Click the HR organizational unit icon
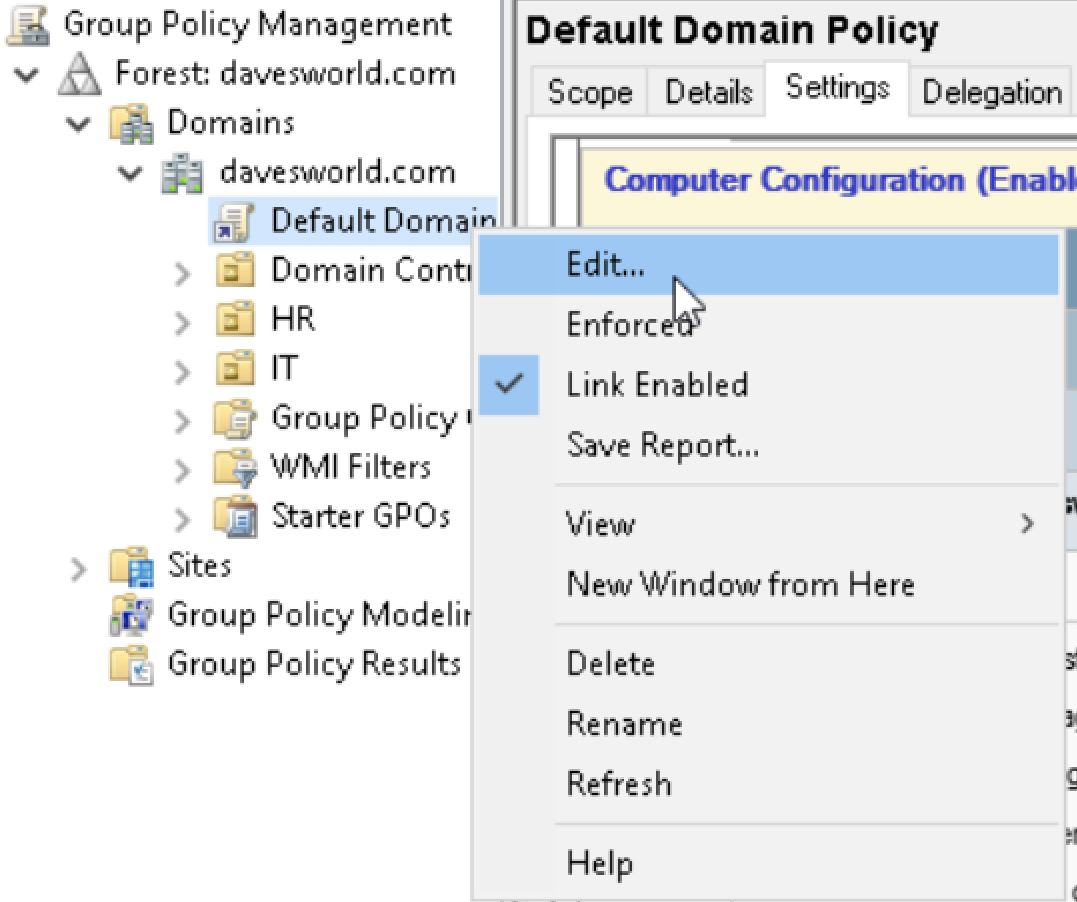This screenshot has width=1077, height=902. pos(236,320)
